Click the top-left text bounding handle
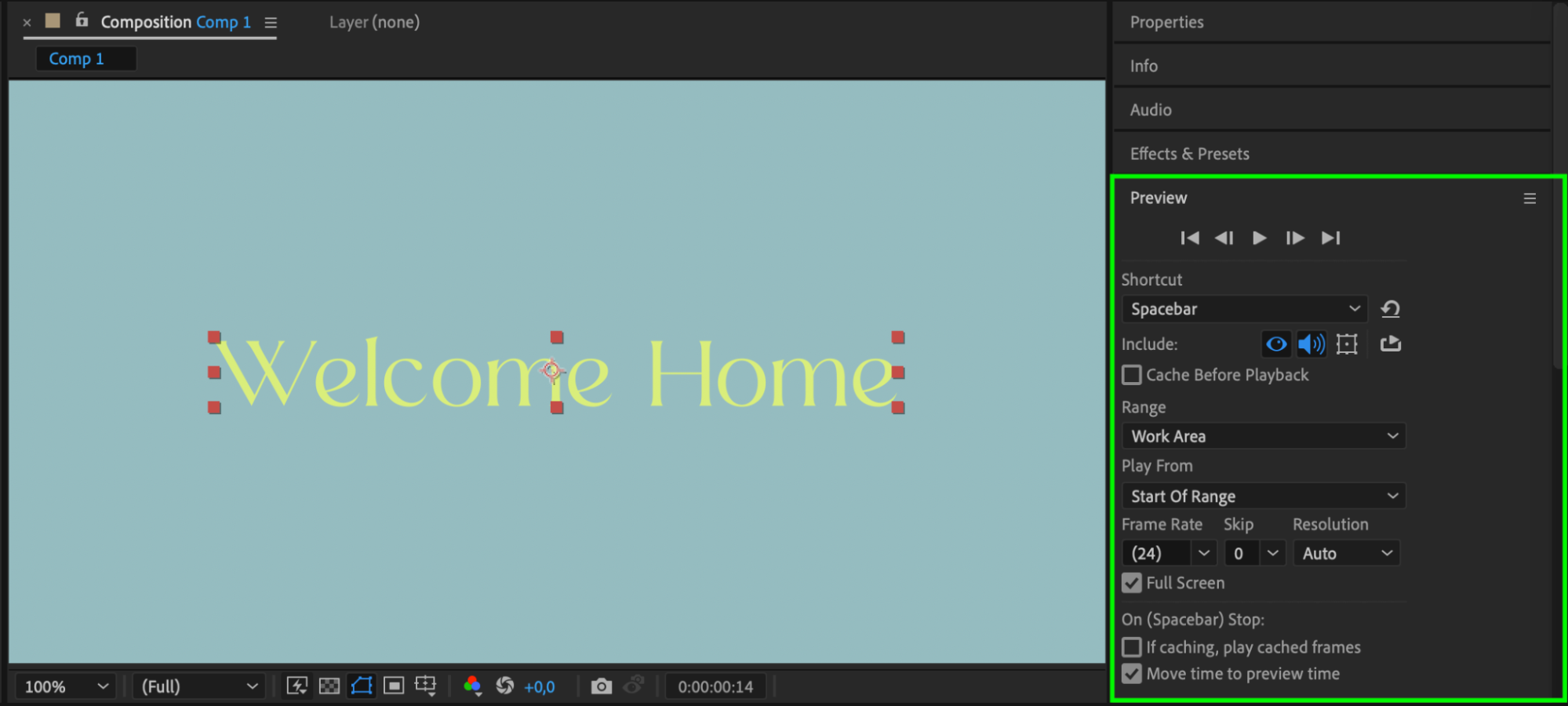This screenshot has width=1568, height=706. point(214,337)
